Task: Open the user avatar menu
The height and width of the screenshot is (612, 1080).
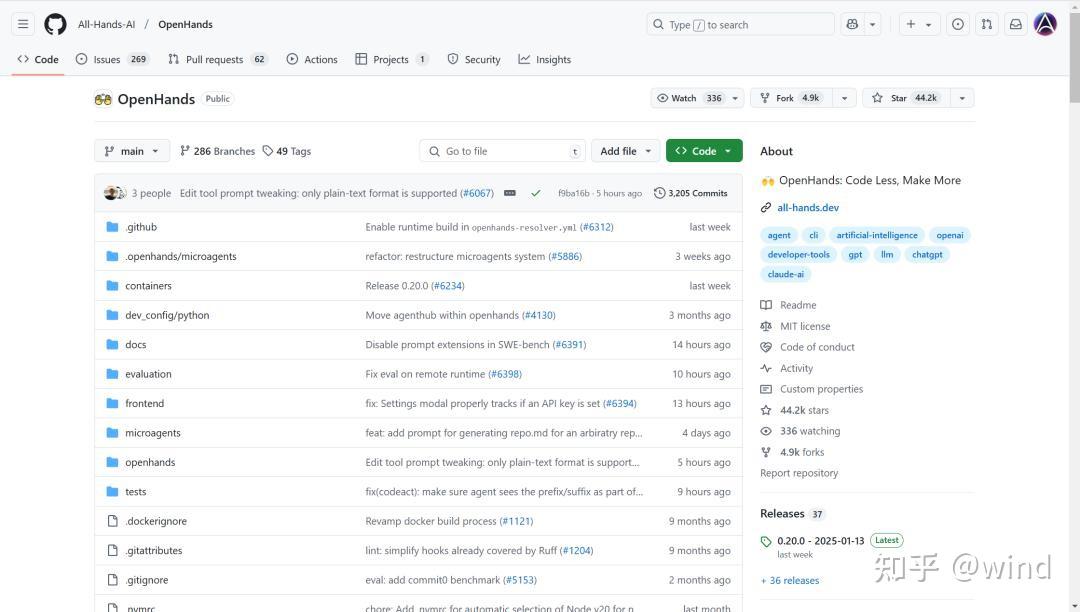Action: (1045, 24)
